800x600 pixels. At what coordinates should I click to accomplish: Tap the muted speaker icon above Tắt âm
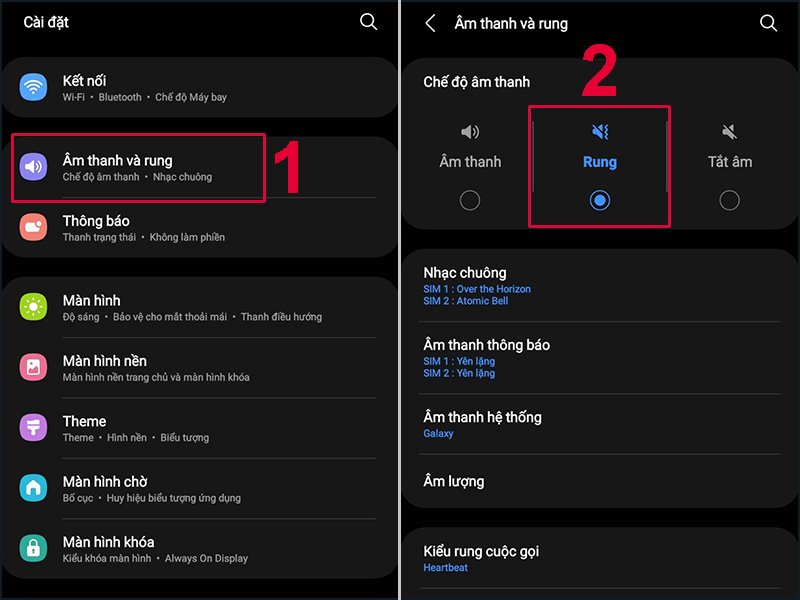(729, 132)
